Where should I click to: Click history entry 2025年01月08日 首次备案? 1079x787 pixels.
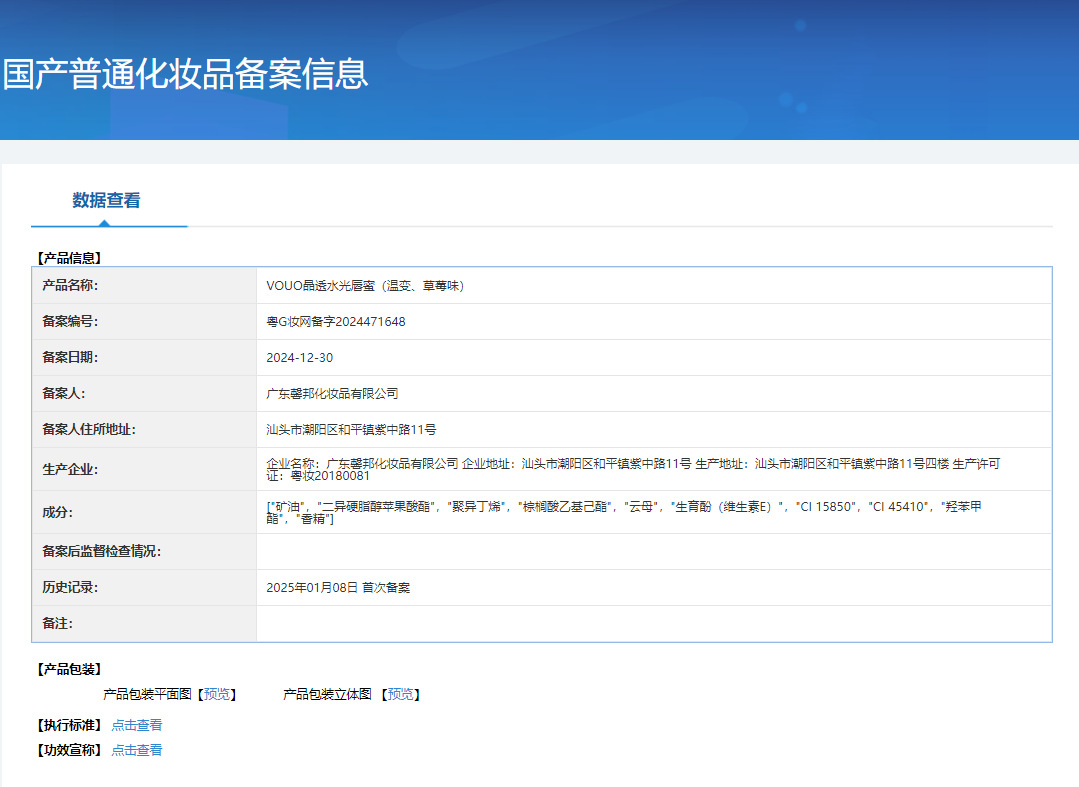[x=338, y=587]
